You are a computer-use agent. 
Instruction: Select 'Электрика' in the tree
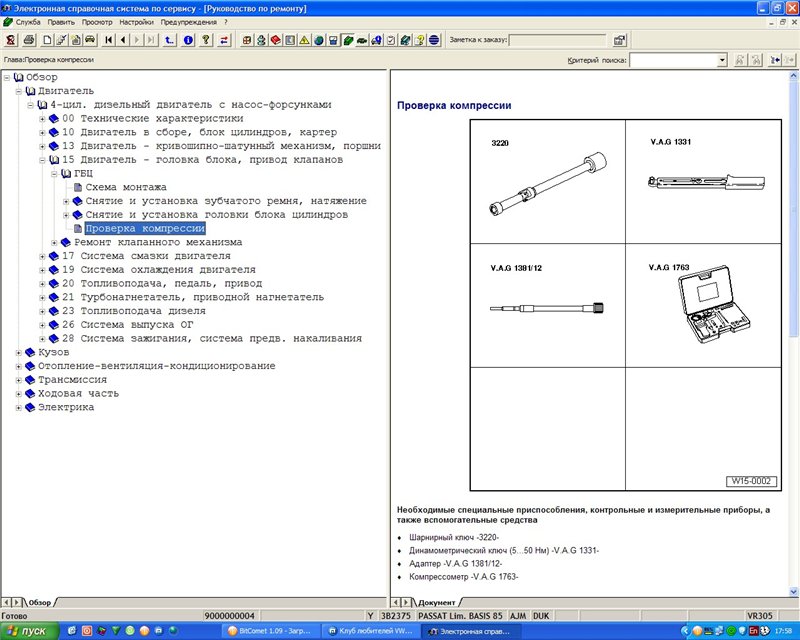tap(66, 408)
